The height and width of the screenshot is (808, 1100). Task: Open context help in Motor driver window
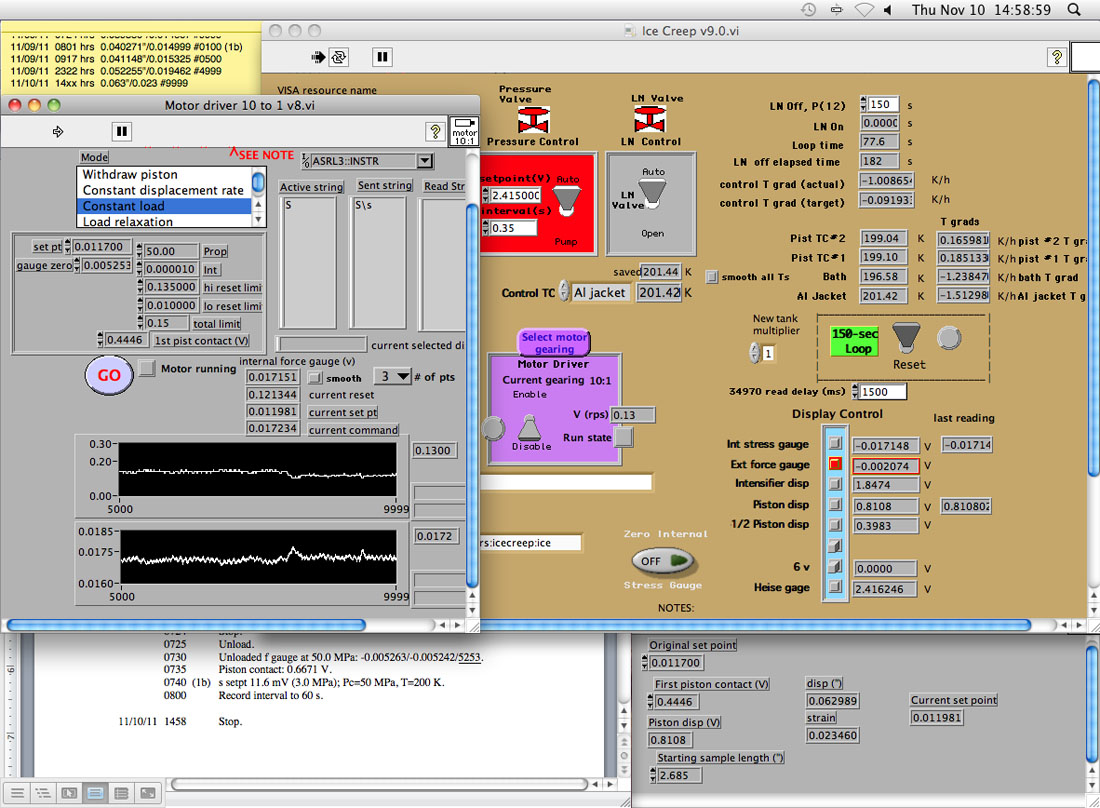tap(434, 131)
